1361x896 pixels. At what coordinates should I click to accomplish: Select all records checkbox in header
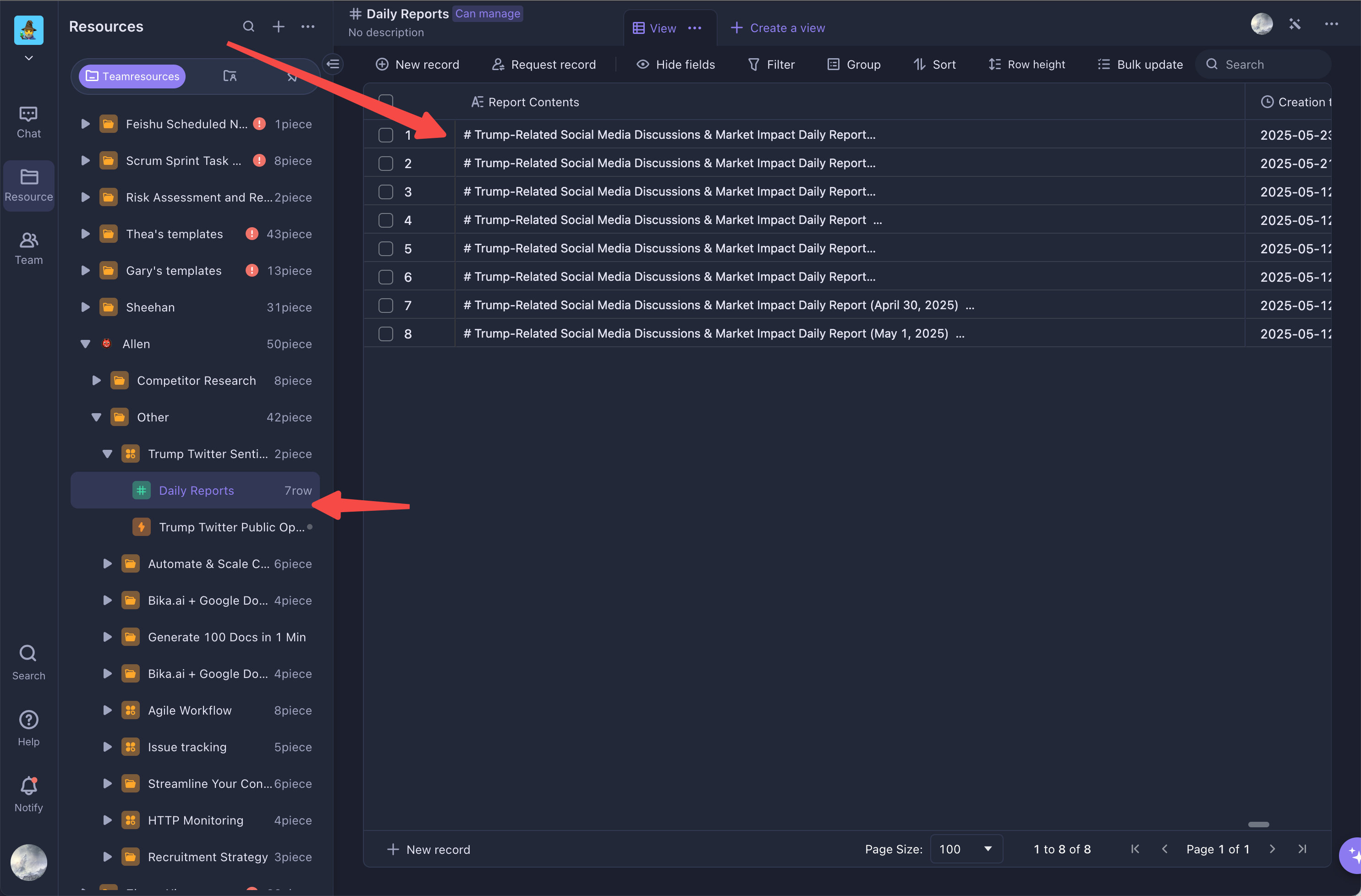pos(386,102)
